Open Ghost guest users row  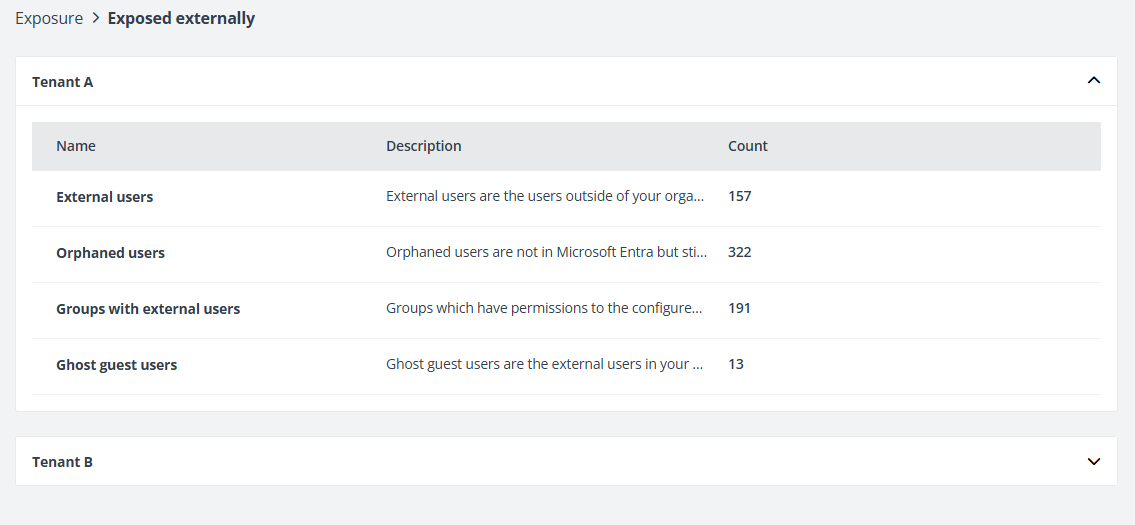point(566,366)
